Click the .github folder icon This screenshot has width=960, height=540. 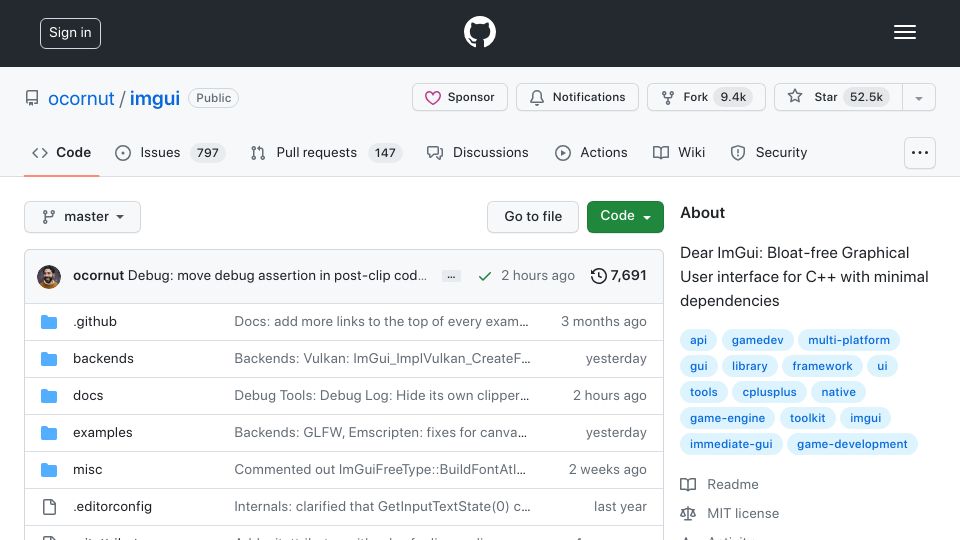49,322
